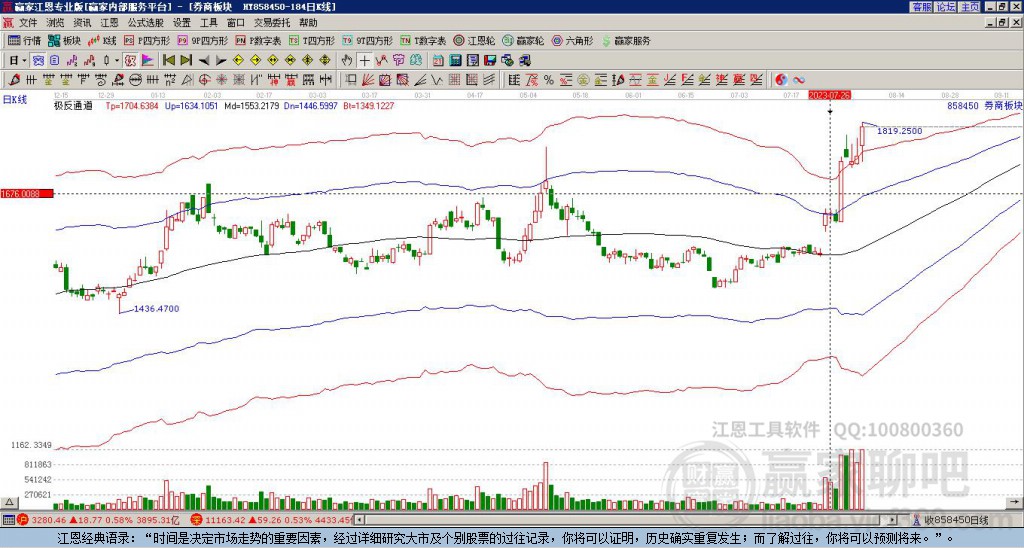Open 赢家服务 with dollar icon
The width and height of the screenshot is (1024, 548).
click(x=626, y=40)
